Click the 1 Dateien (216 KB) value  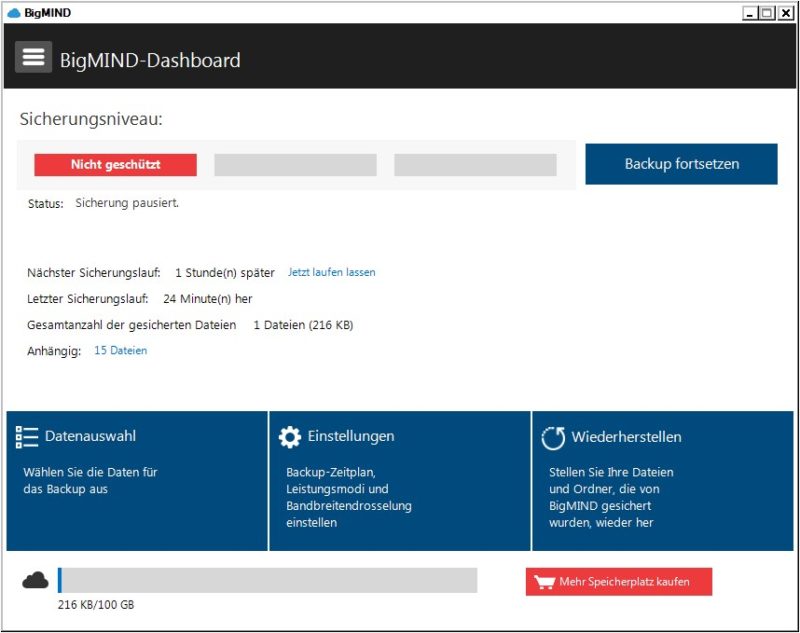point(303,325)
